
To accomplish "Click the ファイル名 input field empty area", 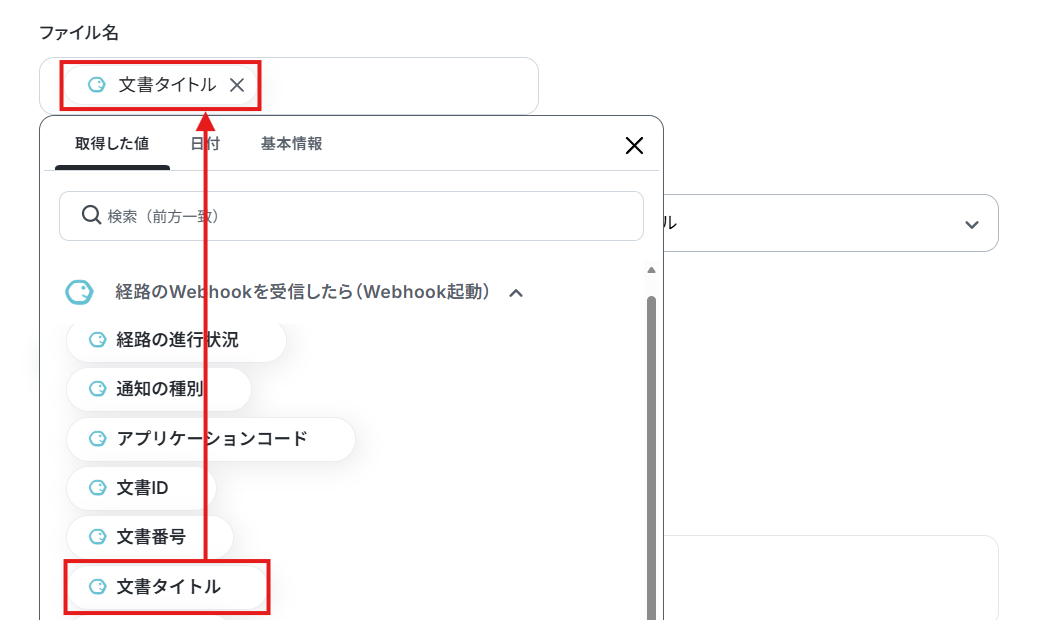I will tap(400, 86).
